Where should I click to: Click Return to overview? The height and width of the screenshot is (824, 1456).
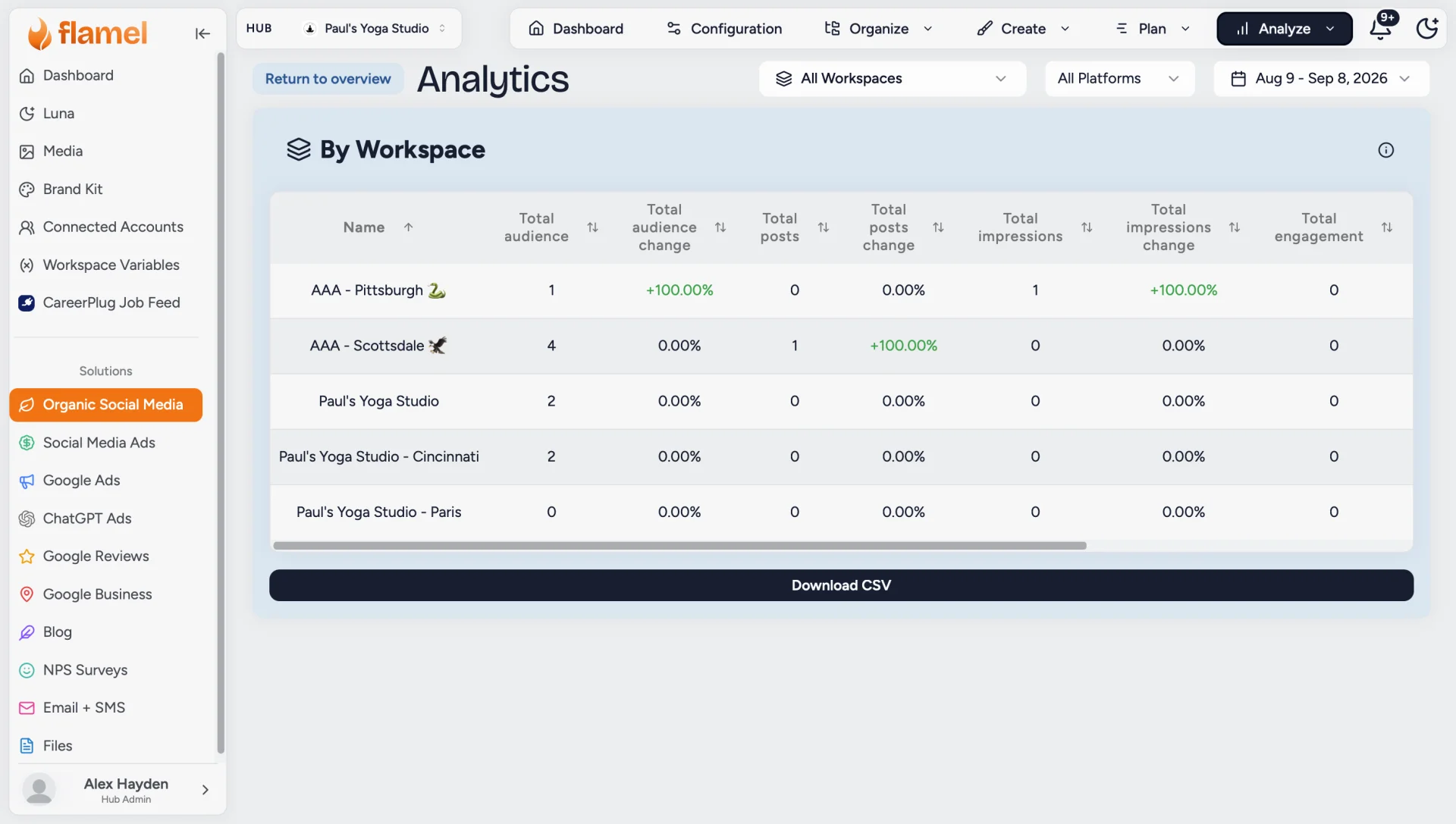click(328, 79)
